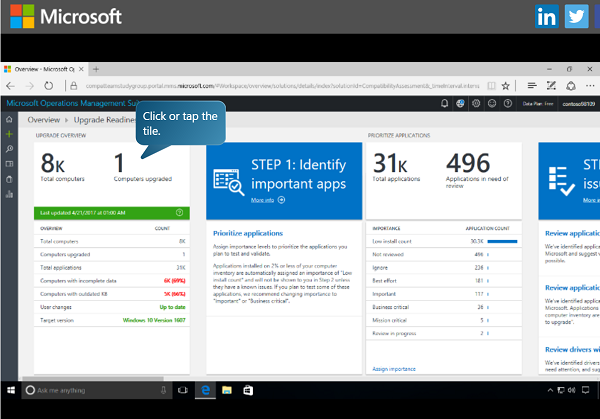The image size is (600, 419).
Task: Refresh the page with reload icon
Action: 49,86
